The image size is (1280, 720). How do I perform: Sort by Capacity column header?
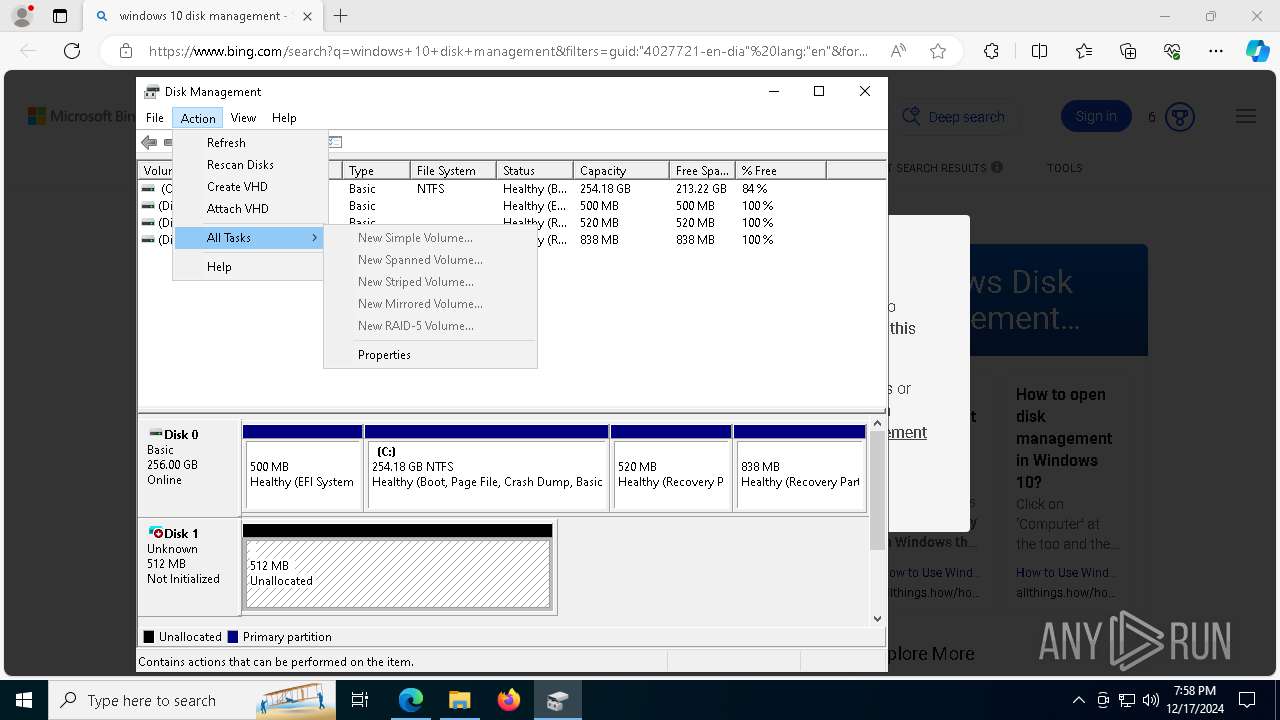click(621, 171)
